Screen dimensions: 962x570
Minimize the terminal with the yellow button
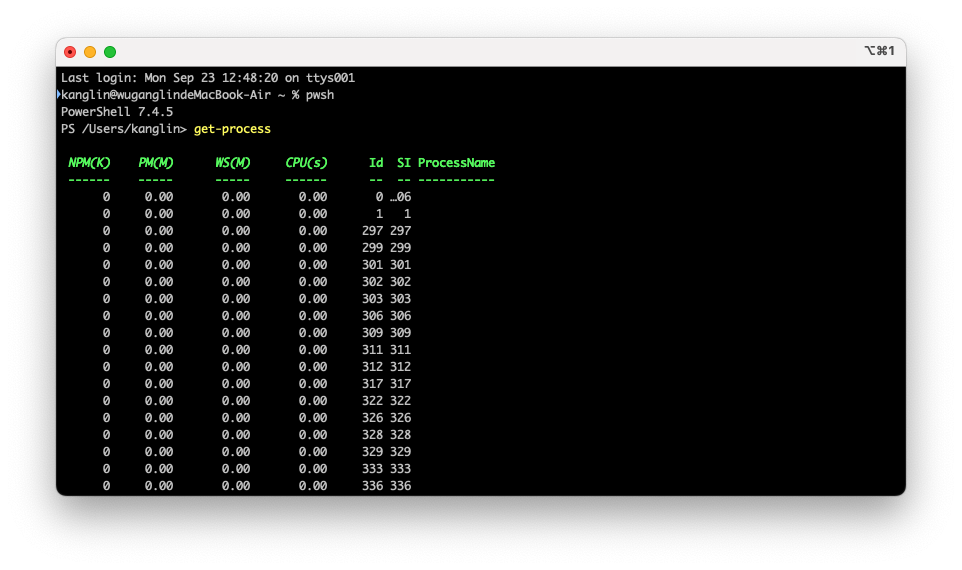click(90, 52)
